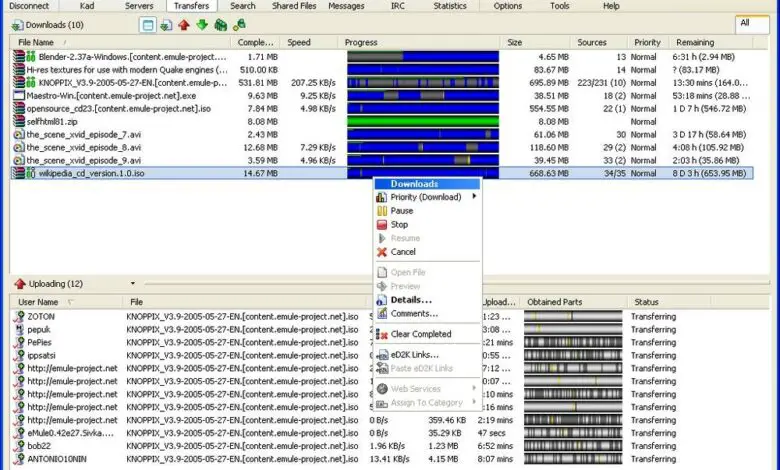Click the split window view icon
Screen dimensions: 780x470
pyautogui.click(x=148, y=24)
